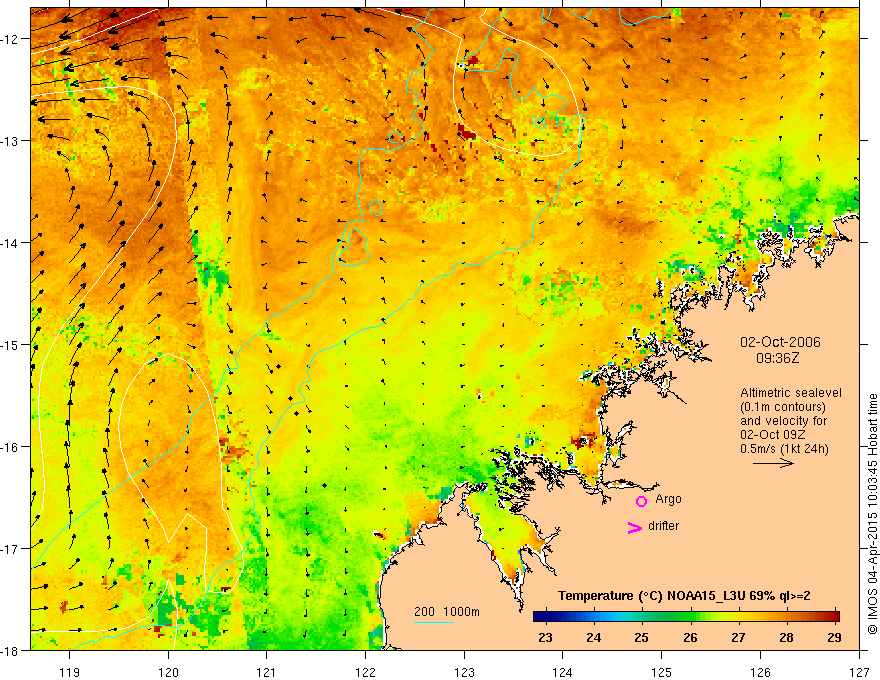Click the '0.5m/s (1kt 24h)' scale text

click(784, 448)
